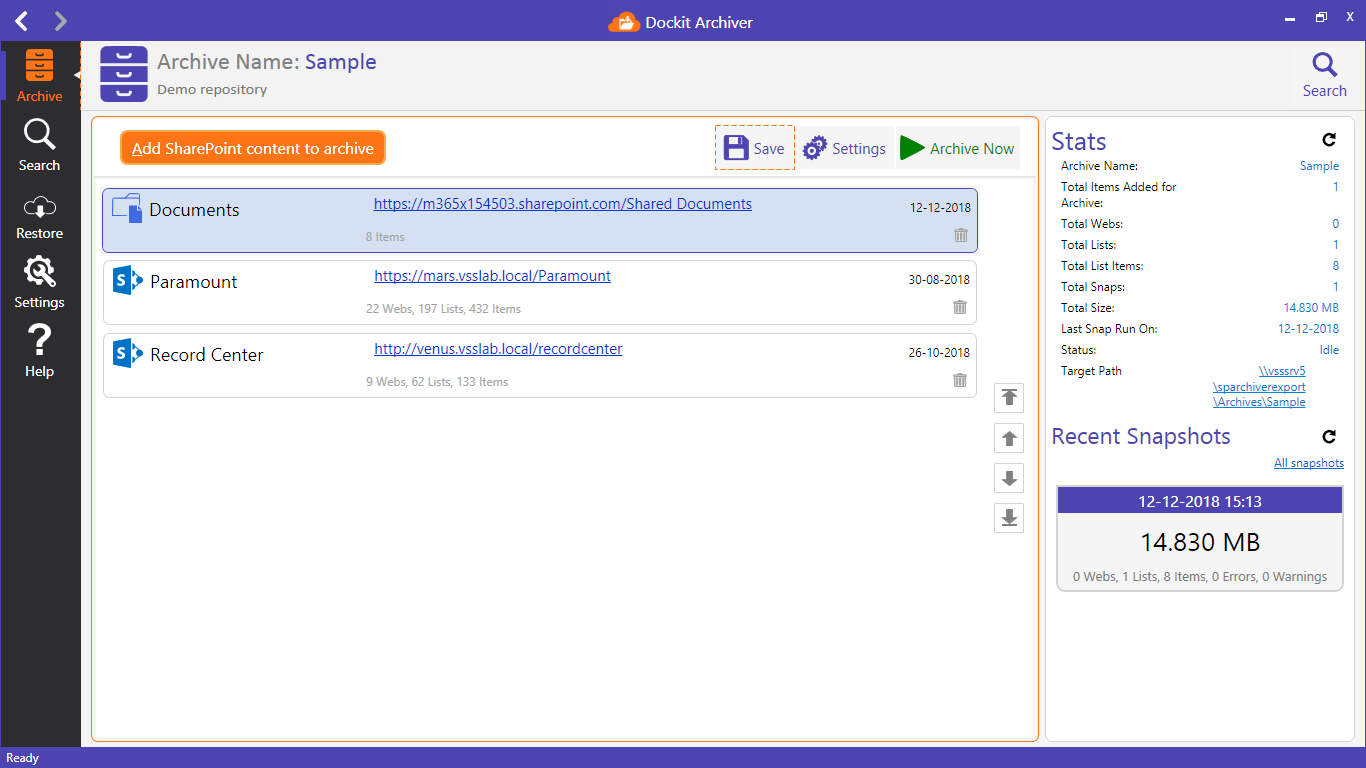This screenshot has width=1366, height=768.
Task: Select the Record Center row title
Action: pos(207,355)
